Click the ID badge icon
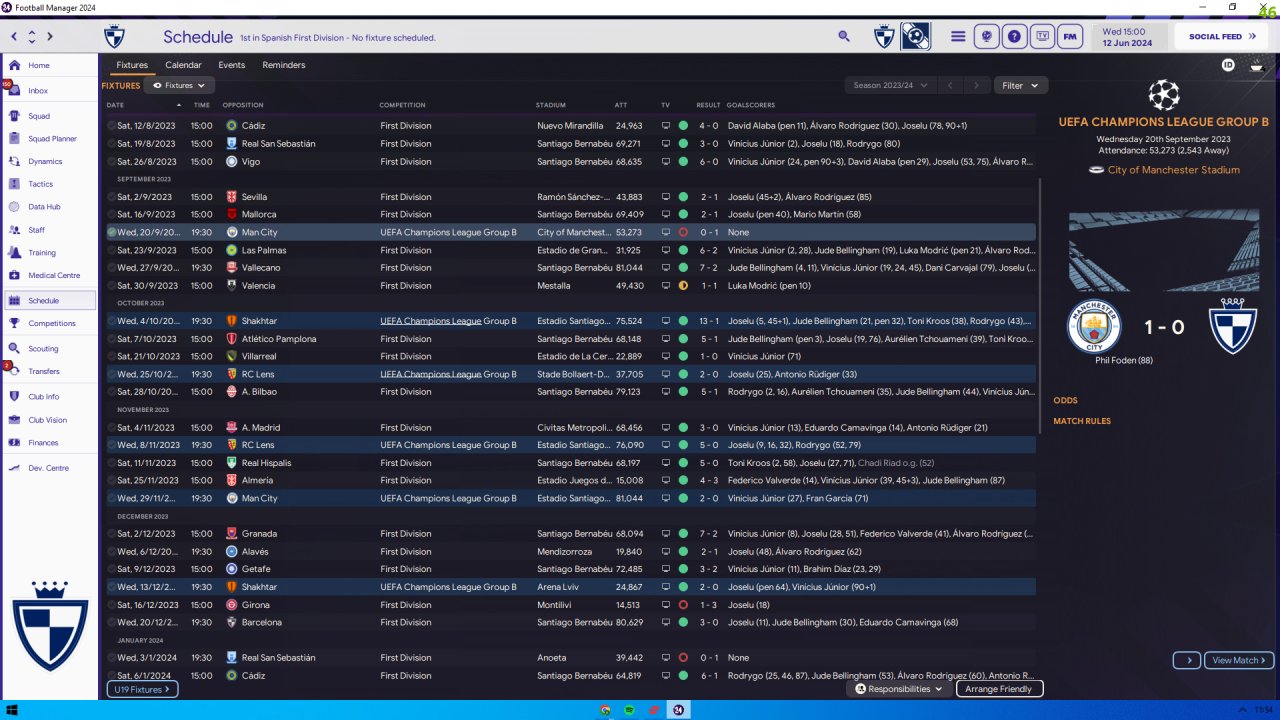This screenshot has height=720, width=1280. (x=1228, y=65)
